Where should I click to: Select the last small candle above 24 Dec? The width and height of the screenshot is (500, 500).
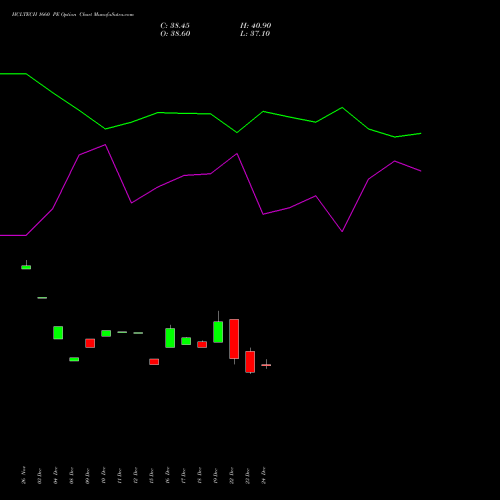pos(266,365)
